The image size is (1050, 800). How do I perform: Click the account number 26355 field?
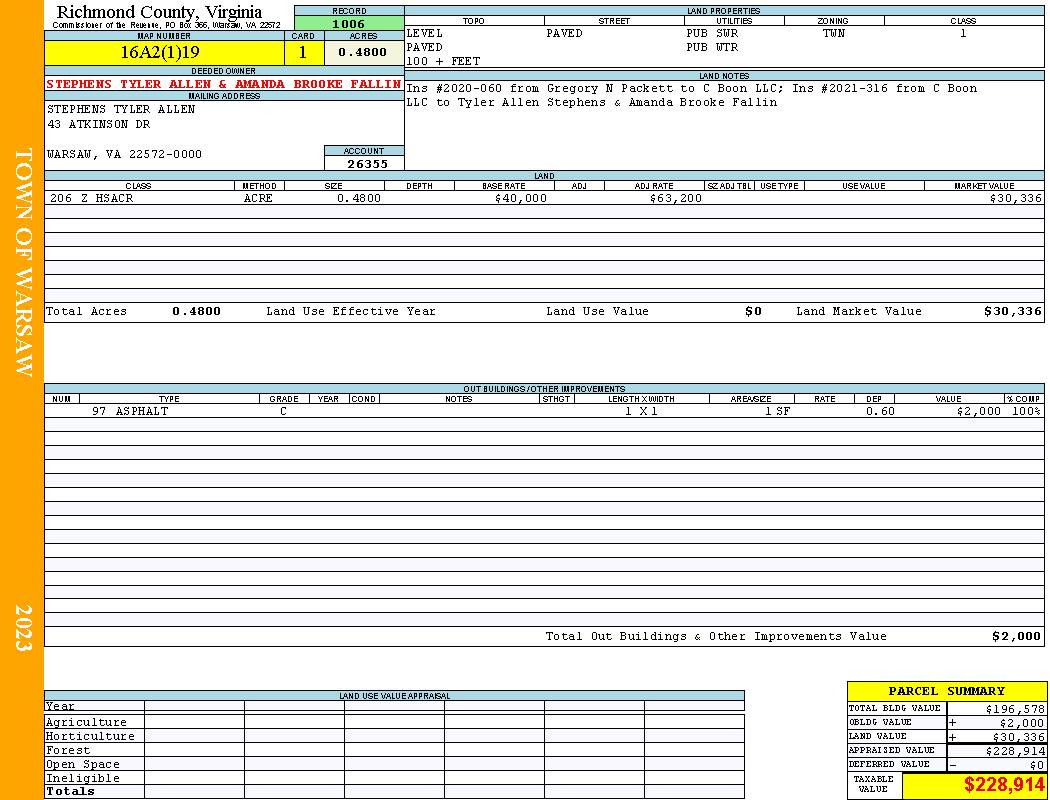[364, 164]
